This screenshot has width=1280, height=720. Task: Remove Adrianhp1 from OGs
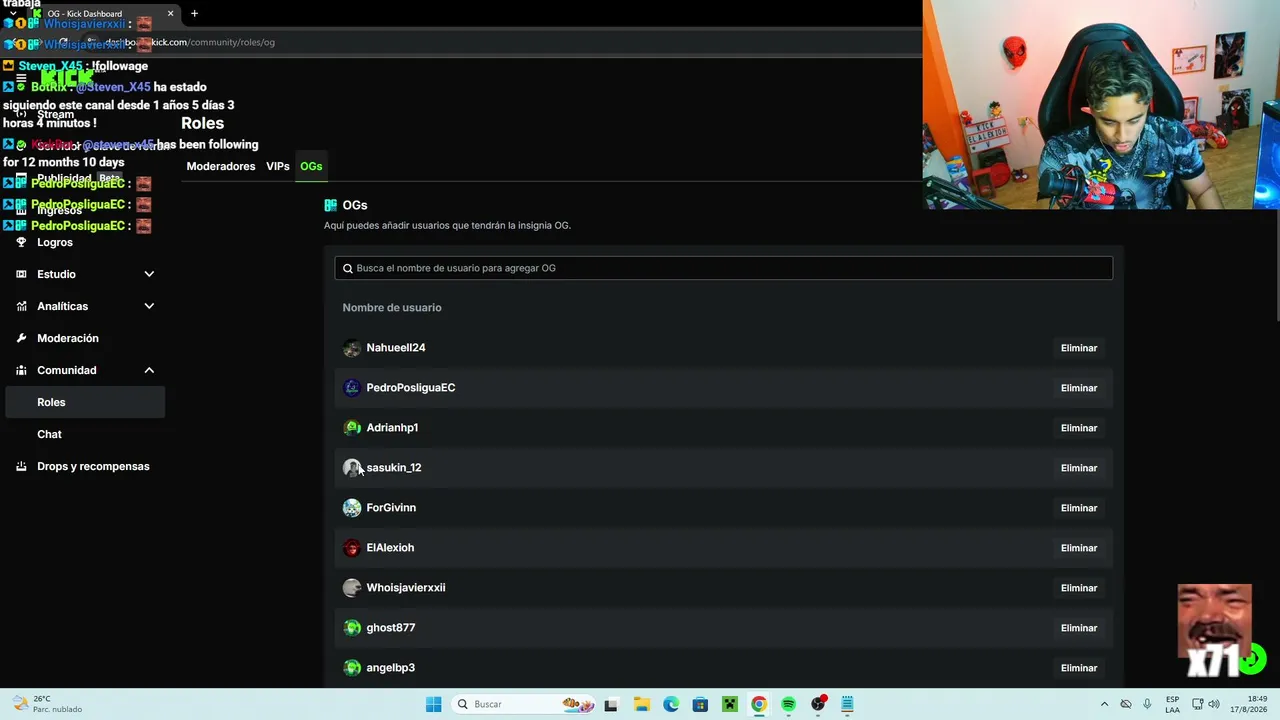[x=1079, y=428]
